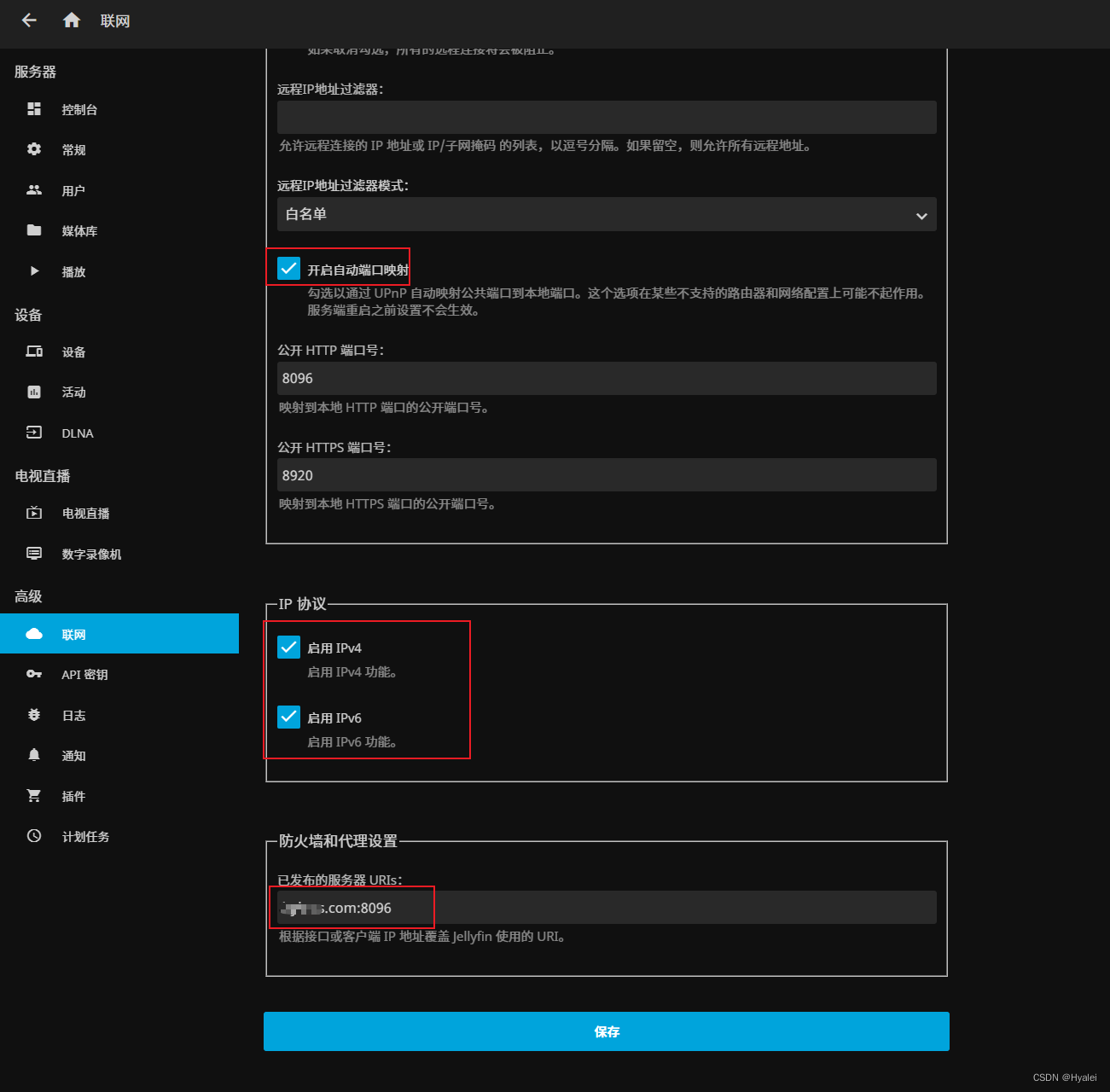Open 数字录像机 menu item
1110x1092 pixels.
coord(119,554)
